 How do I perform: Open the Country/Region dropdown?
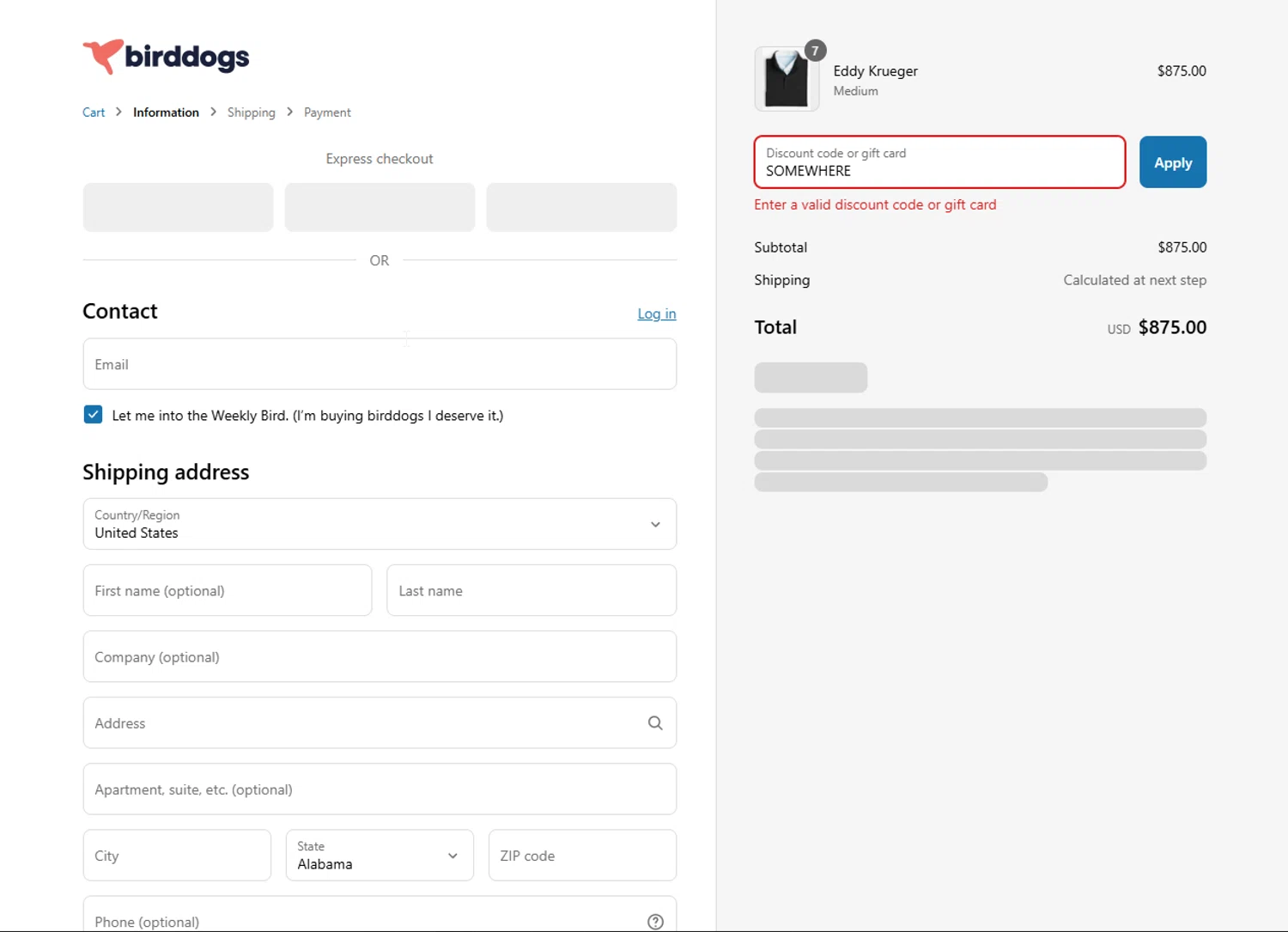[x=380, y=524]
